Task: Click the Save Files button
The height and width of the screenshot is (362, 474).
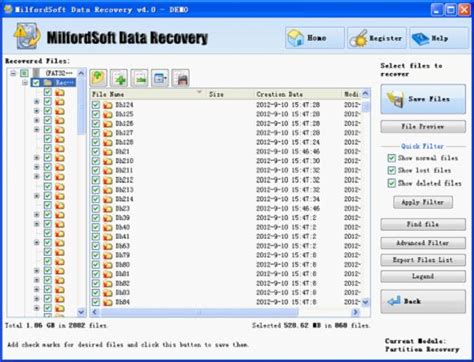Action: [x=423, y=99]
